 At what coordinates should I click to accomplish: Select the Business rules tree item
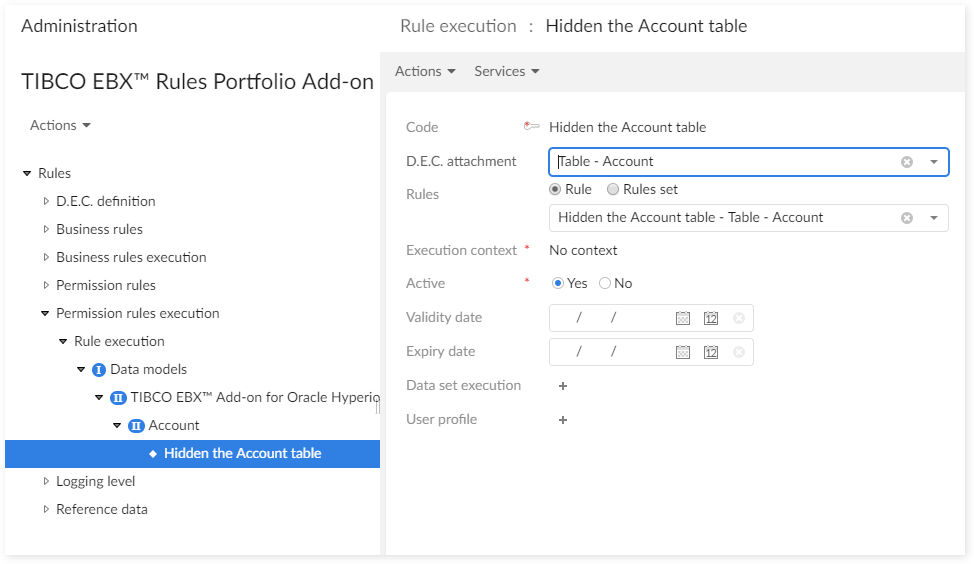click(x=99, y=229)
